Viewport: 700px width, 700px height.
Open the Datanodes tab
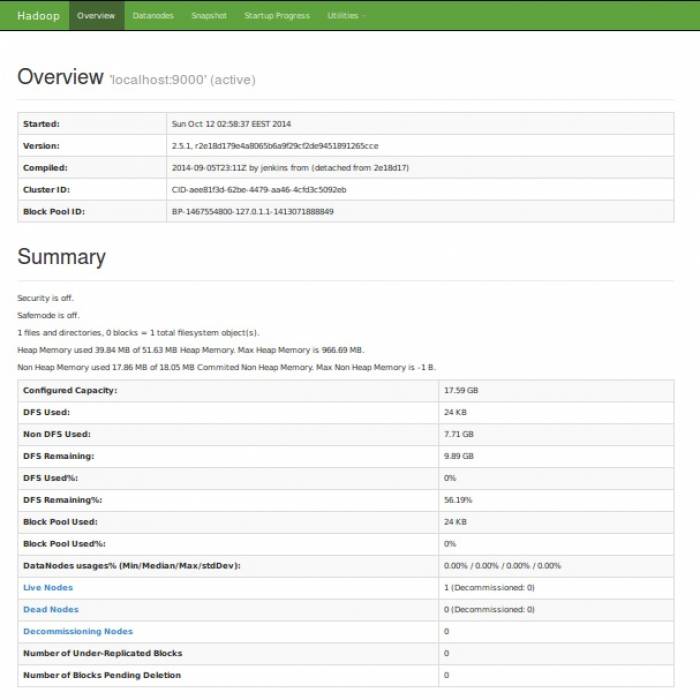click(153, 16)
